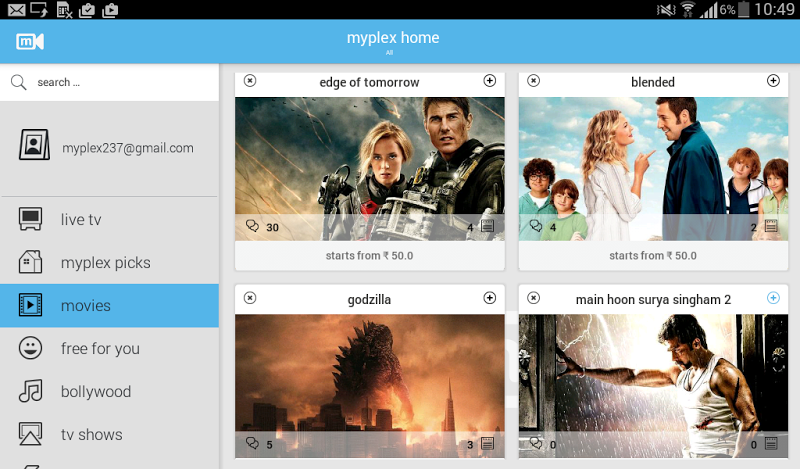Viewport: 800px width, 469px height.
Task: Open the email notification icon in status bar
Action: 16,10
